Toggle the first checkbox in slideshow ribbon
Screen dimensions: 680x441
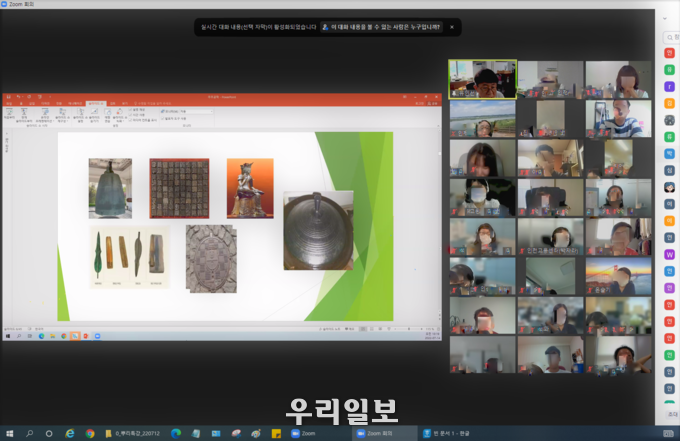(x=131, y=109)
